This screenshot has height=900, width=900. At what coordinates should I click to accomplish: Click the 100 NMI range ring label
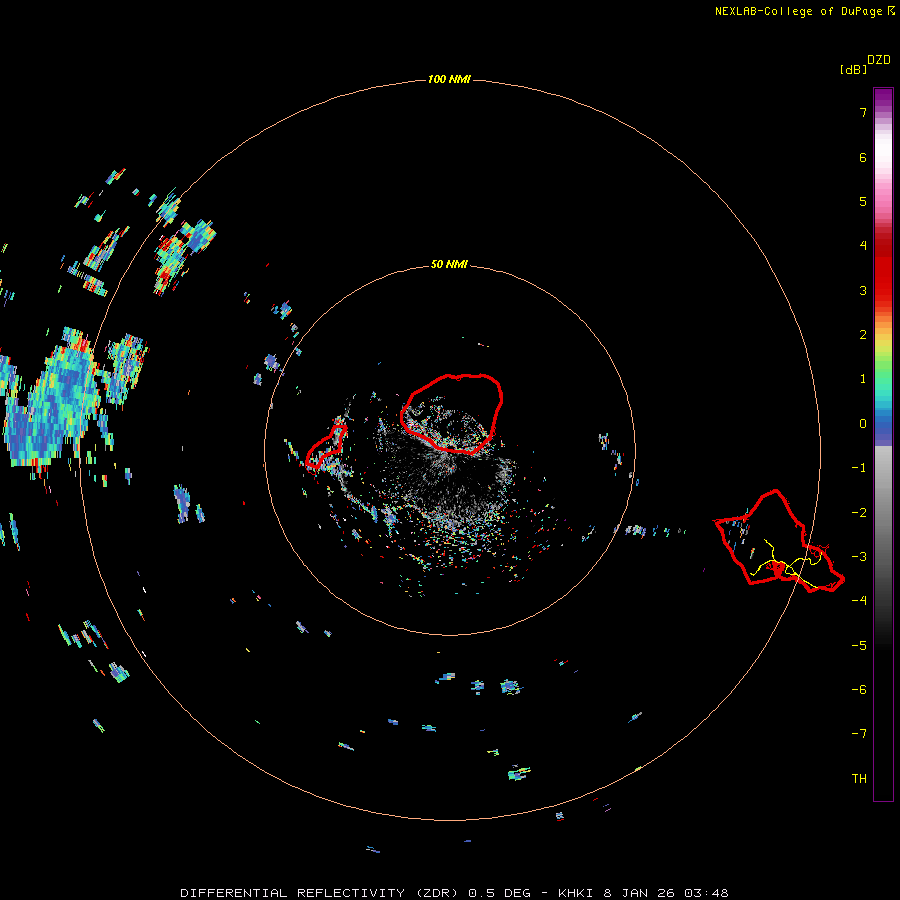click(x=449, y=79)
